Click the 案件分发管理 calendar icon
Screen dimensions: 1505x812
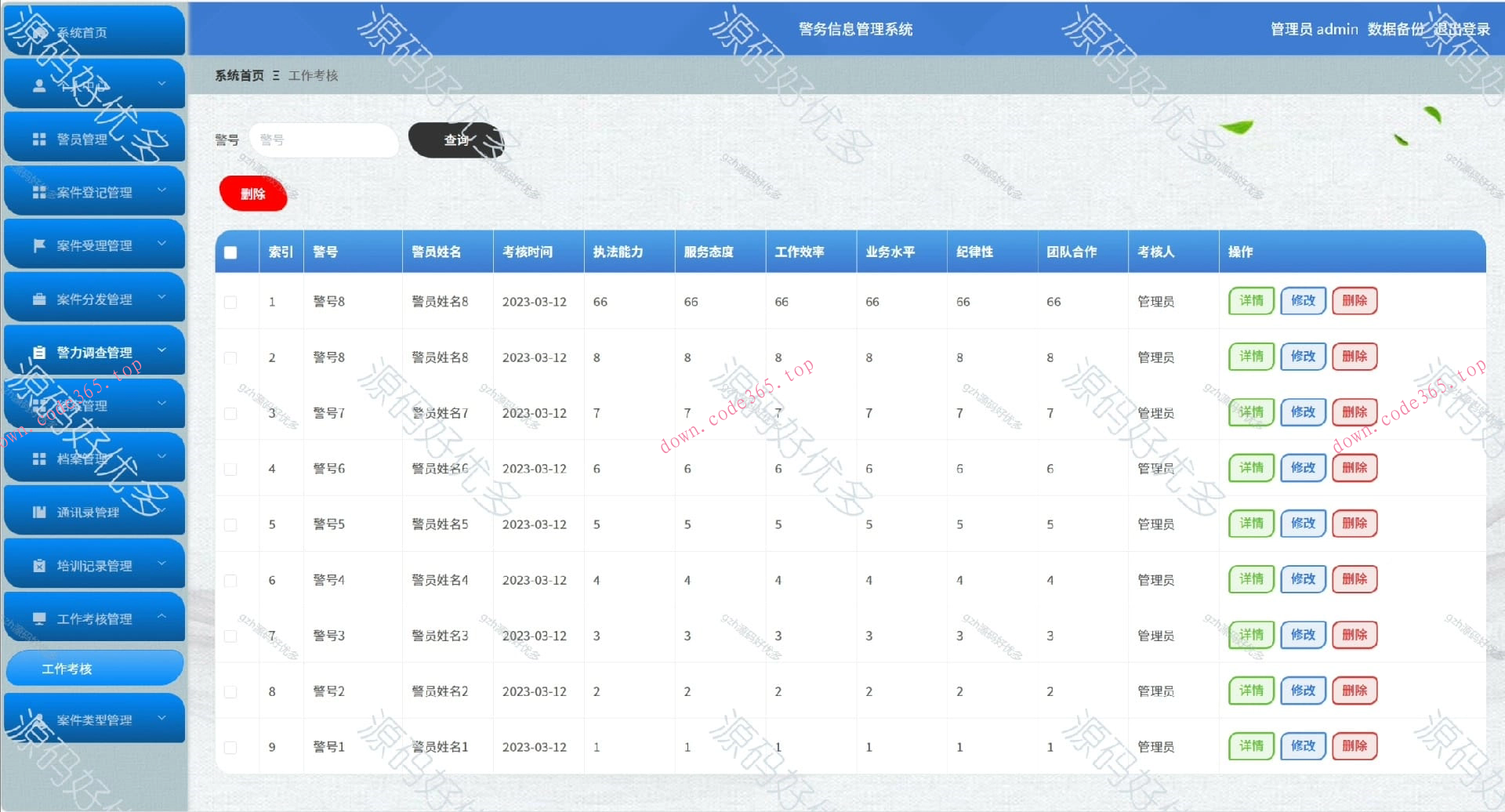coord(38,298)
